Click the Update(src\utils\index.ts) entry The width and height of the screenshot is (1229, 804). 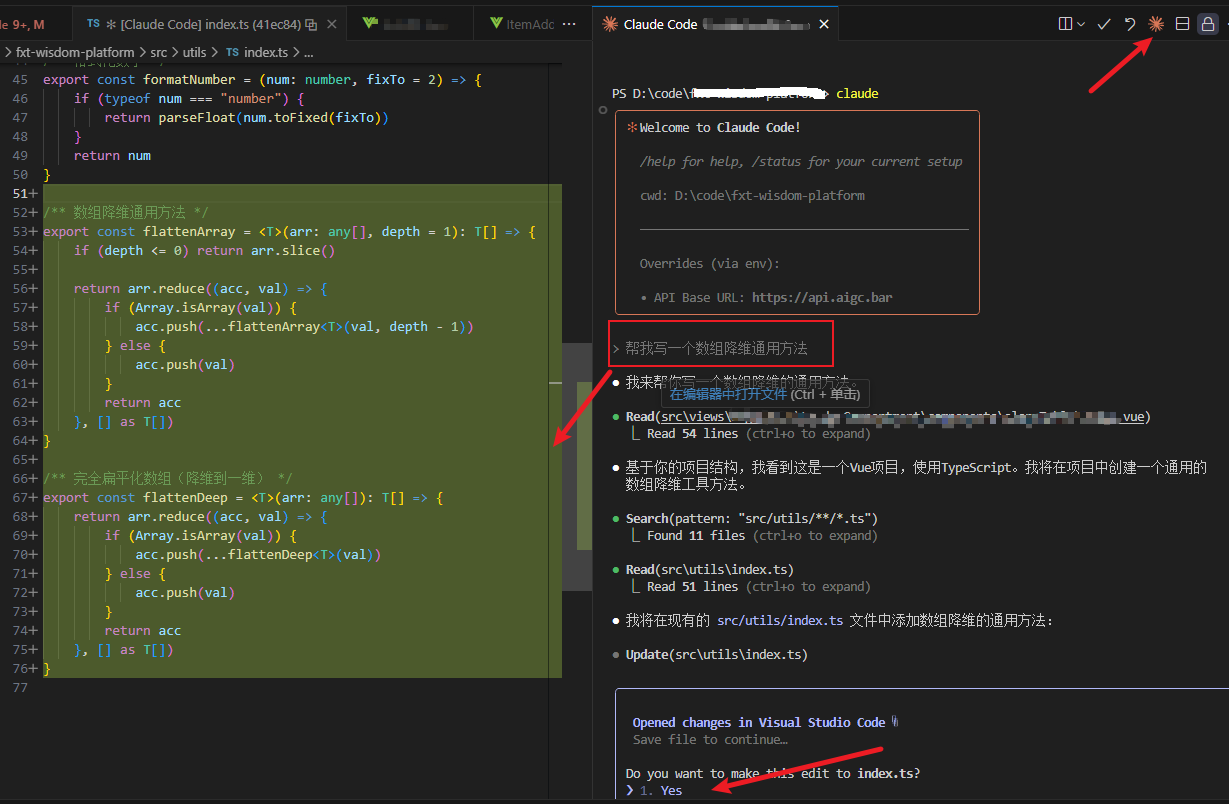pos(717,655)
